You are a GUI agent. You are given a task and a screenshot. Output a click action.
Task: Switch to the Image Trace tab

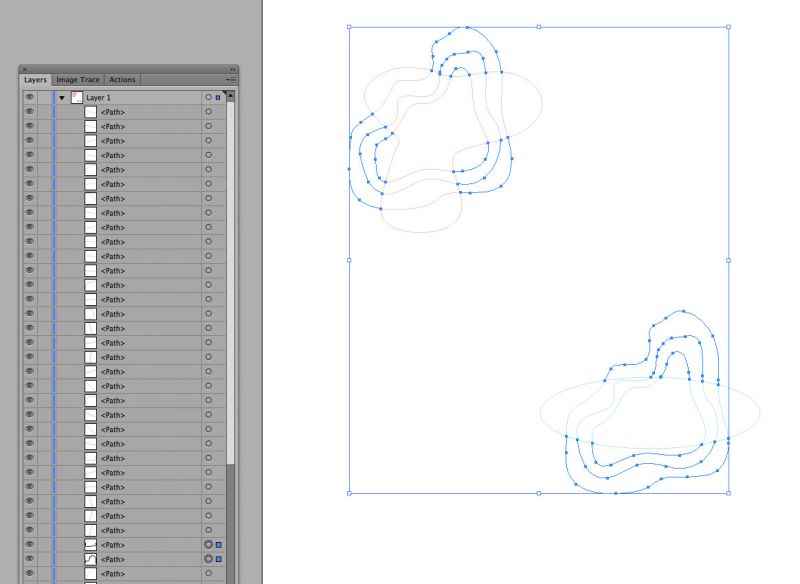tap(78, 79)
